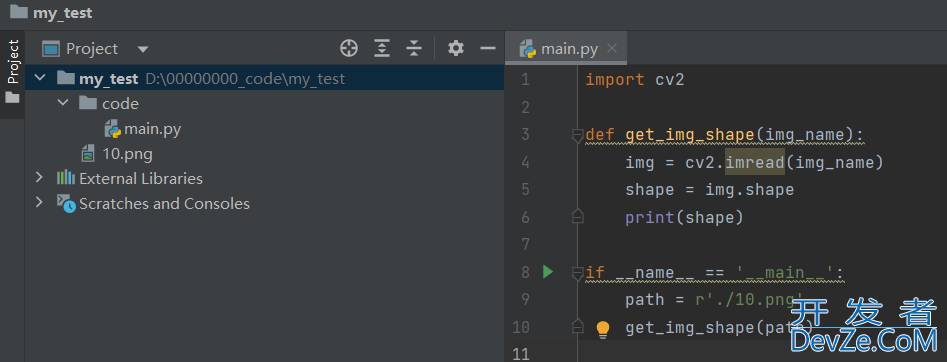Click the locate current file target icon

click(x=348, y=48)
